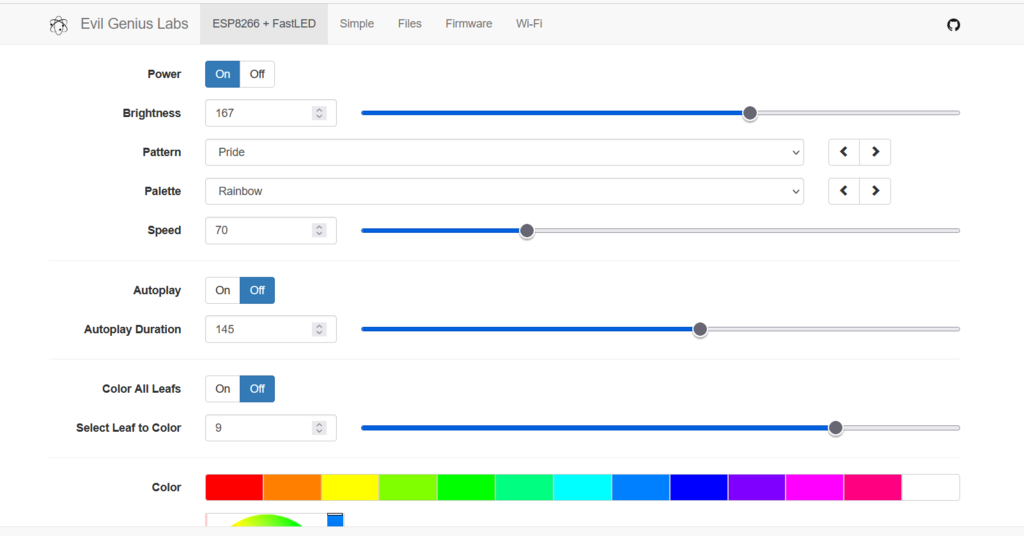Image resolution: width=1024 pixels, height=536 pixels.
Task: Open the Pattern dropdown showing Pride
Action: tap(504, 152)
